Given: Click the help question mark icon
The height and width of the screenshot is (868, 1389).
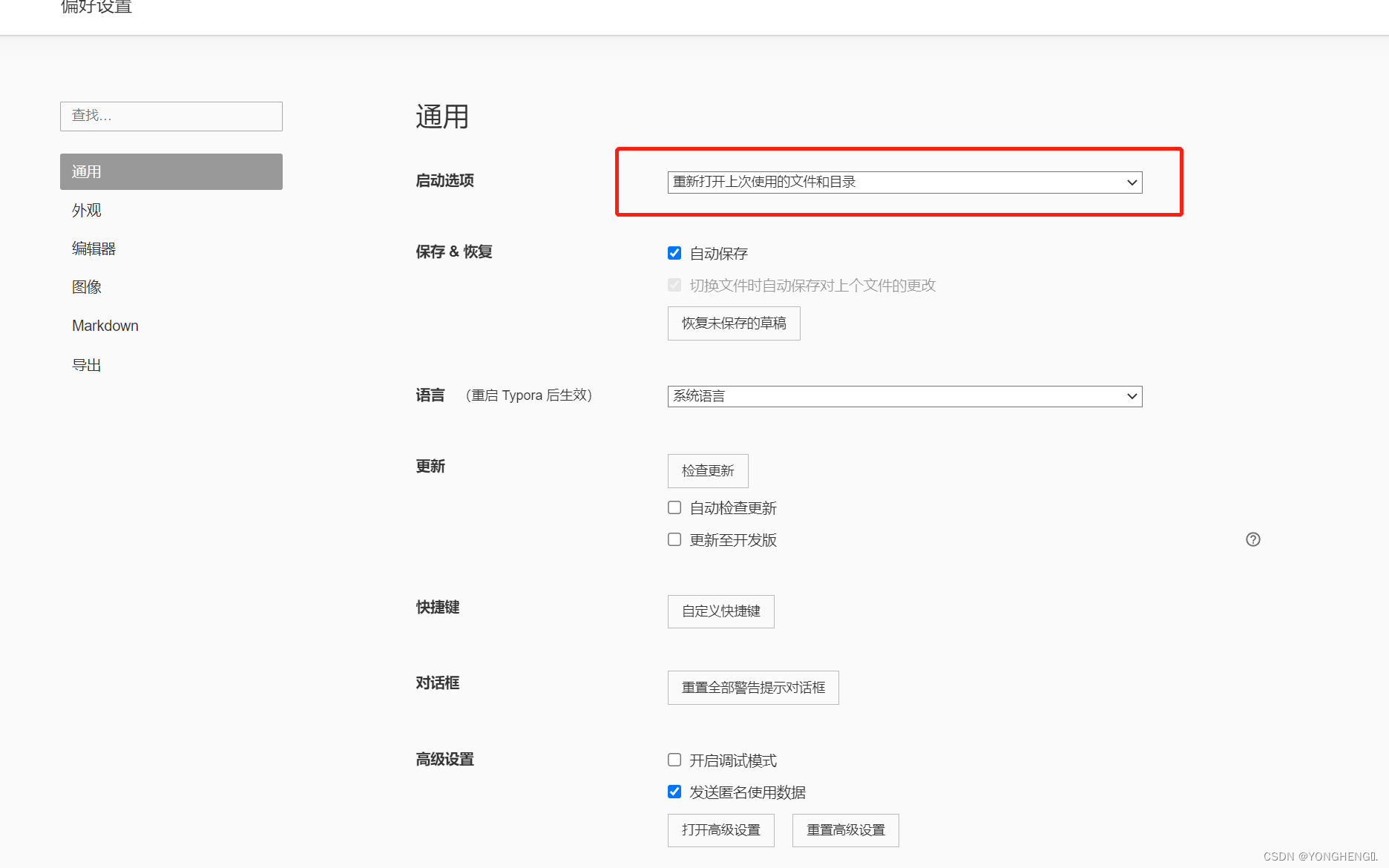Looking at the screenshot, I should (1252, 539).
